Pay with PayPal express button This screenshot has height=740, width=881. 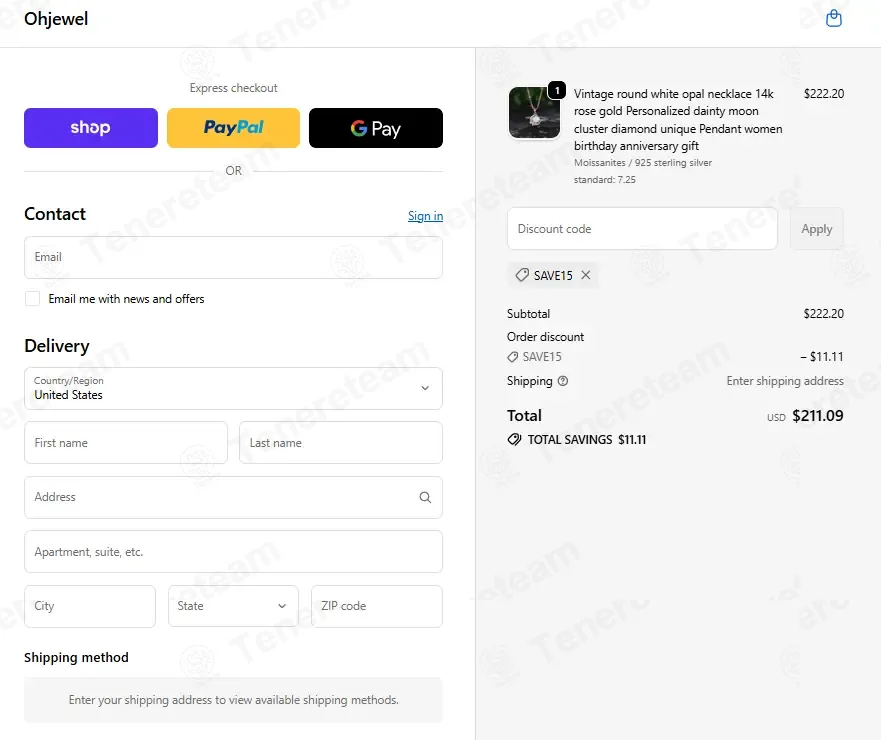233,128
